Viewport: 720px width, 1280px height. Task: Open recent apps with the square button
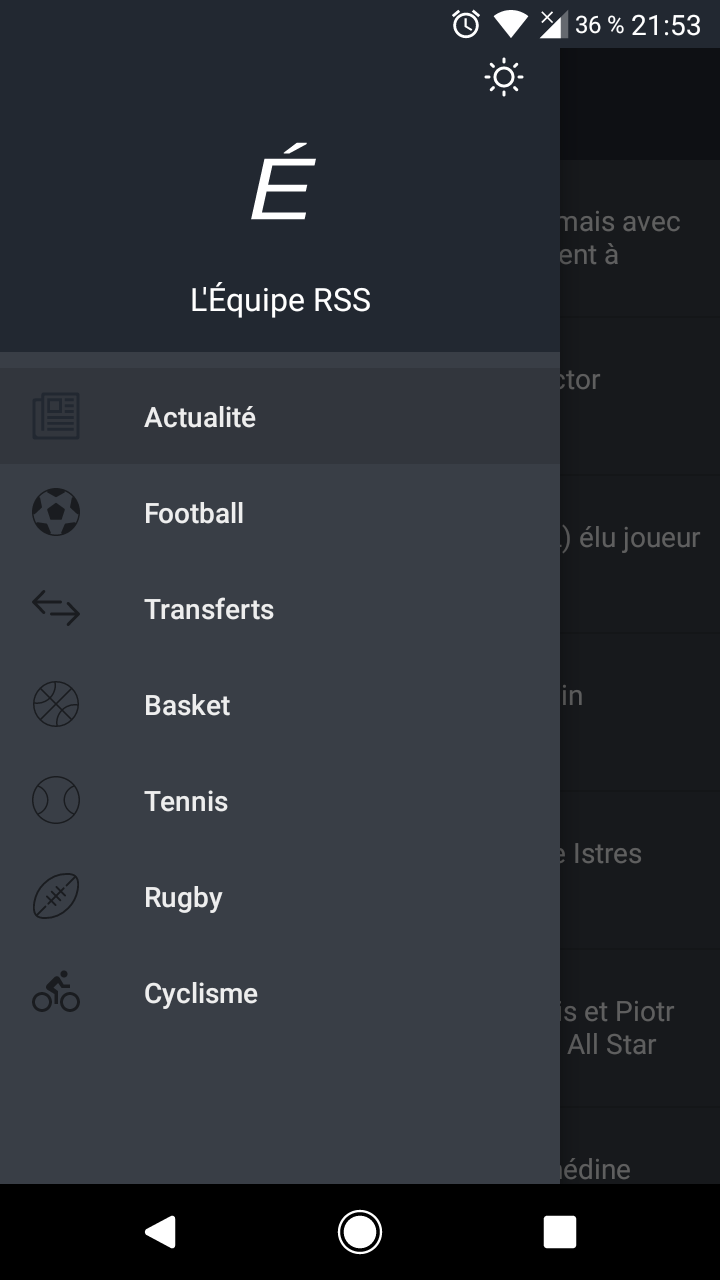560,1232
